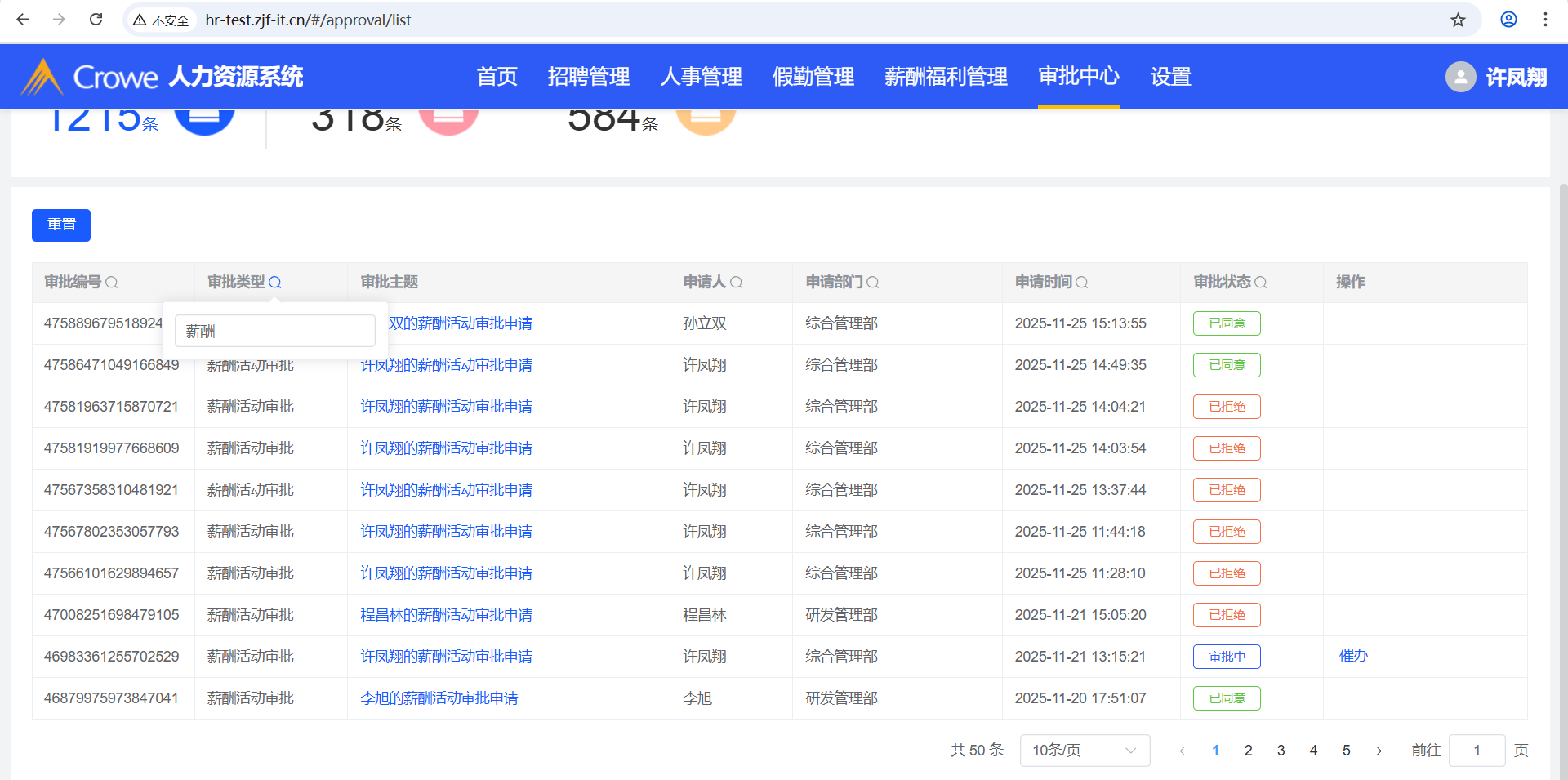This screenshot has height=780, width=1568.
Task: Bookmark this page with star icon
Action: (x=1458, y=20)
